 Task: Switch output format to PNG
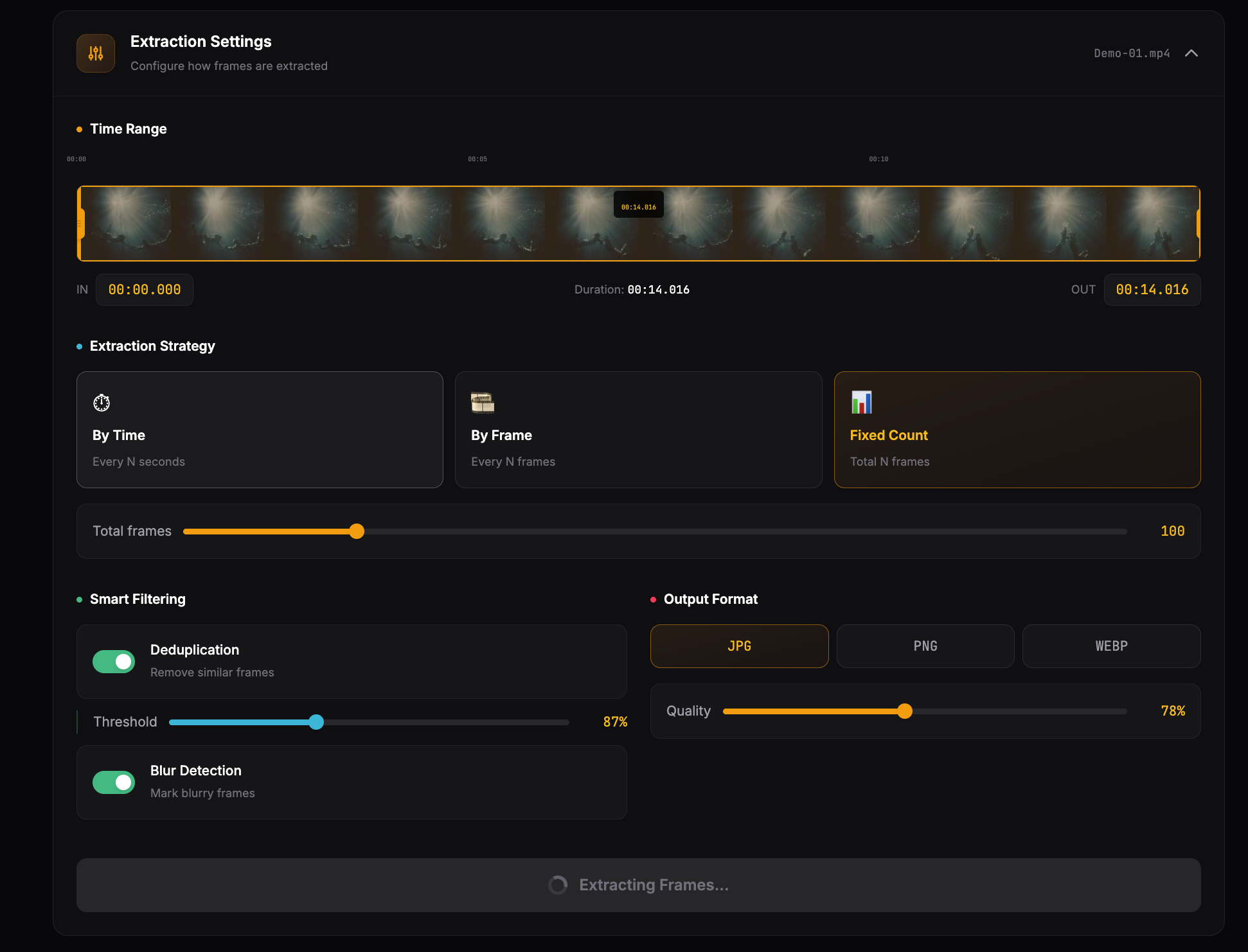click(x=925, y=646)
